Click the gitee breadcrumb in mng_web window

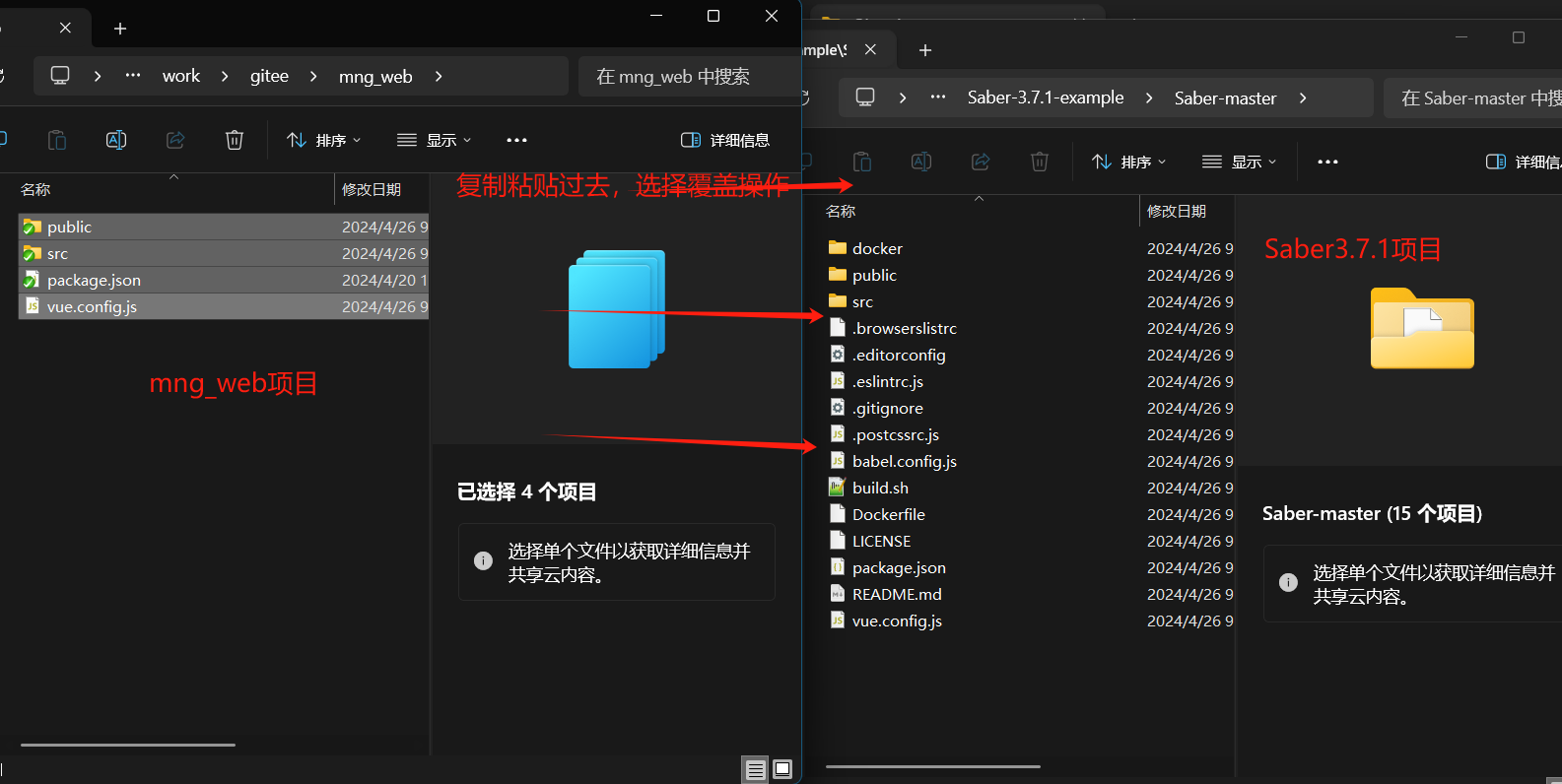click(269, 76)
